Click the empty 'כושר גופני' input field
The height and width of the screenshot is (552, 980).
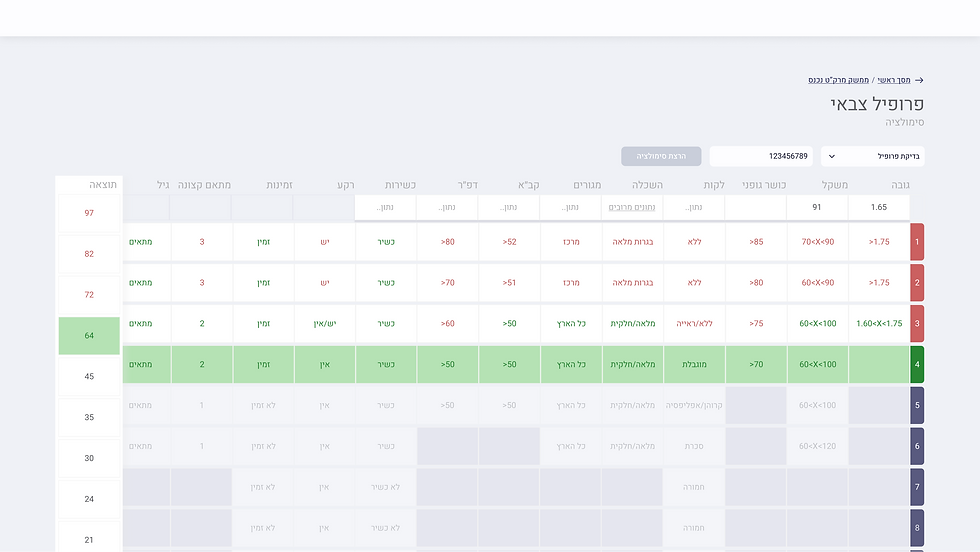(756, 207)
